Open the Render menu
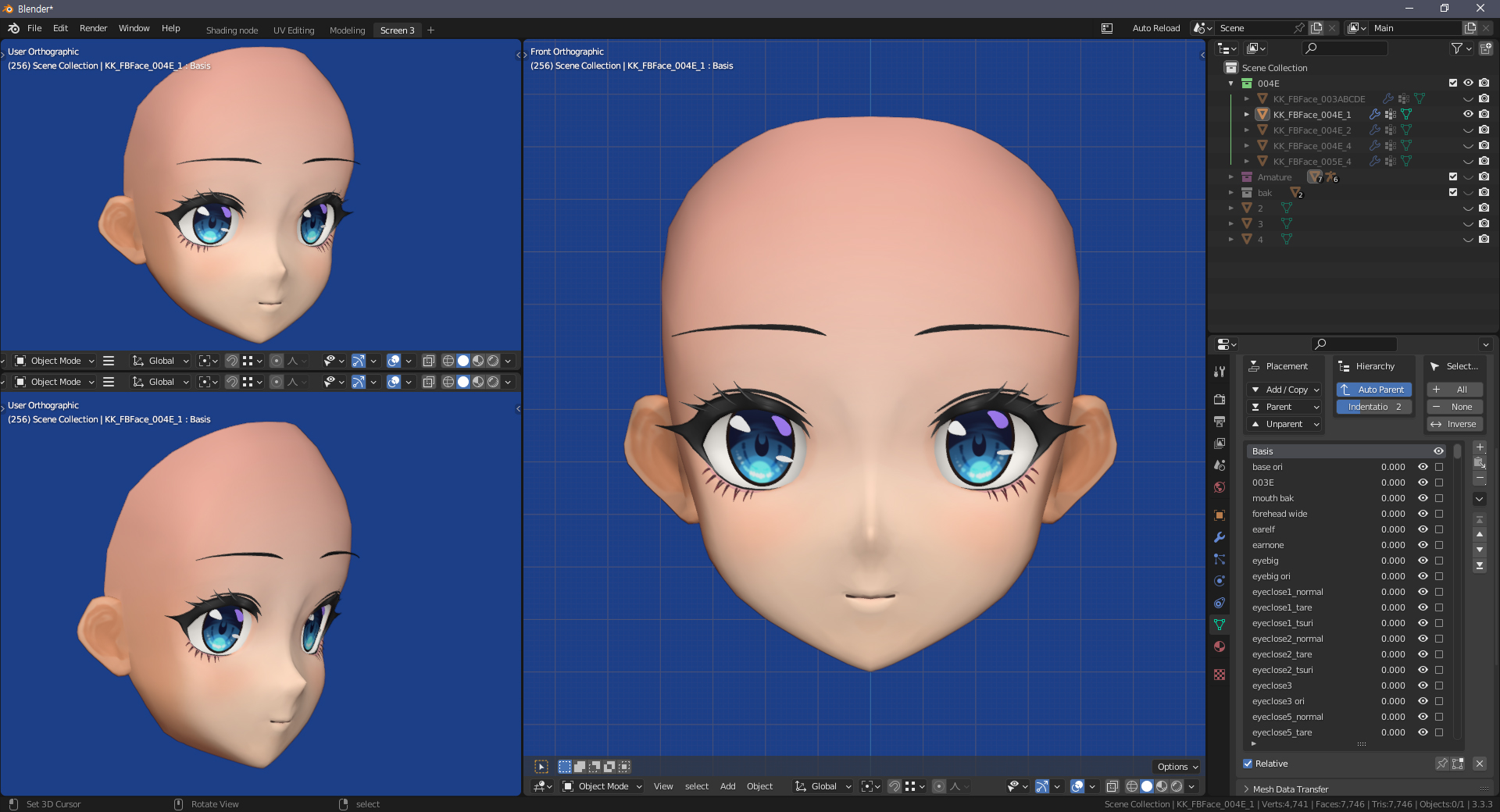 [93, 28]
